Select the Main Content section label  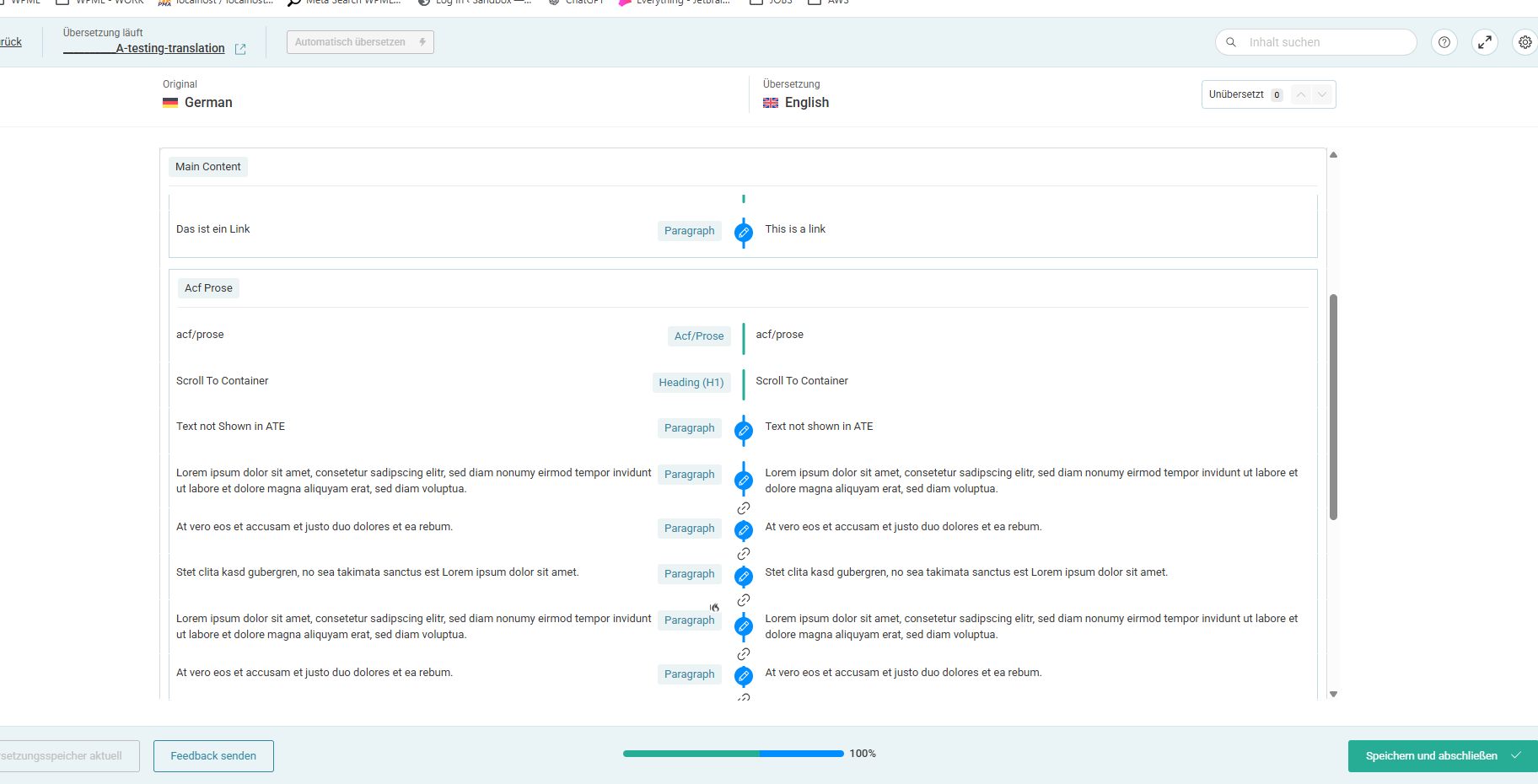click(x=207, y=167)
